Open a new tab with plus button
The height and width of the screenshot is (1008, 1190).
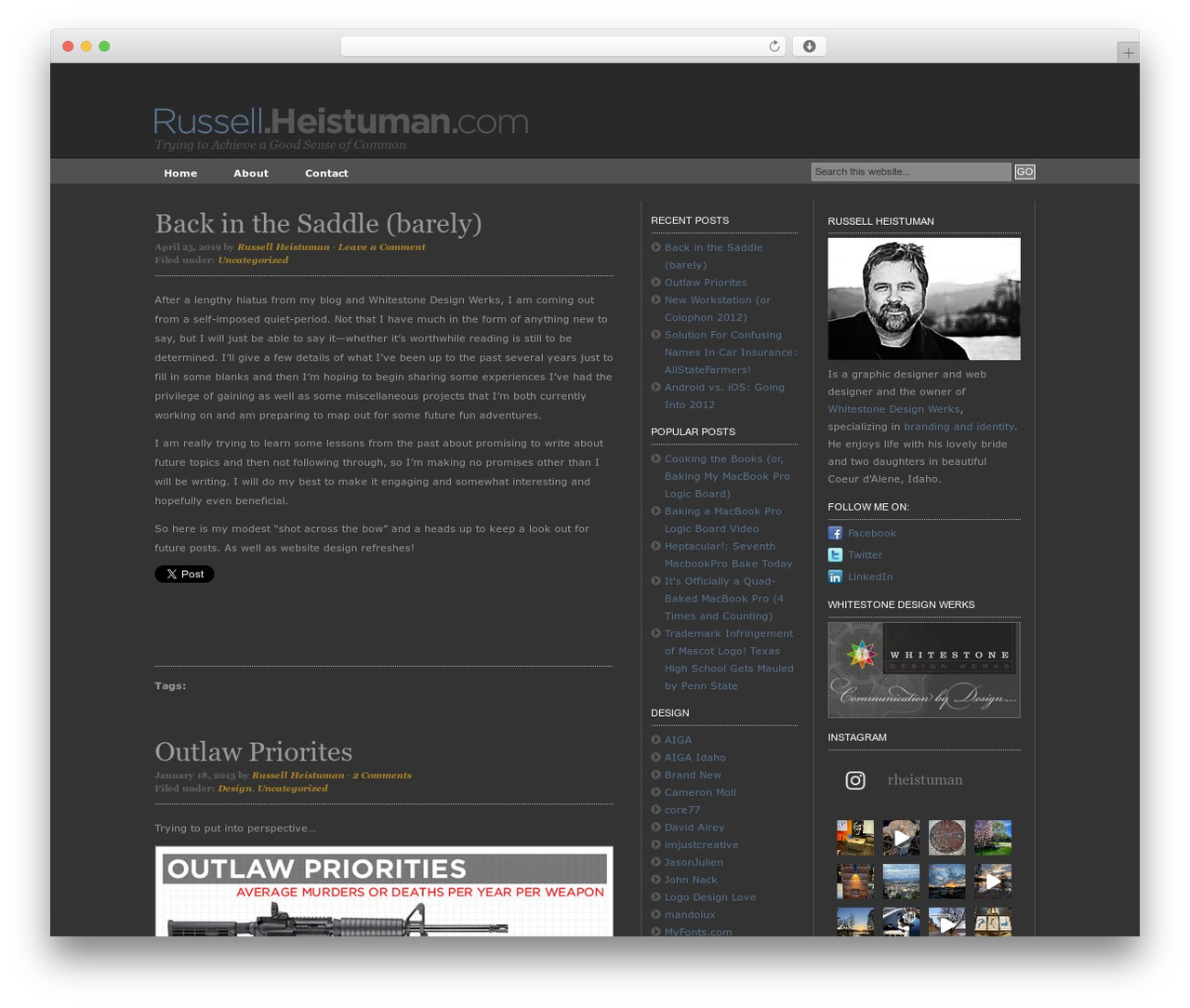click(1128, 53)
